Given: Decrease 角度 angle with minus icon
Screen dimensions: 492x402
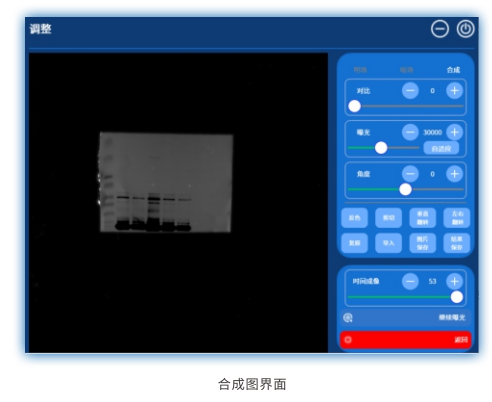Looking at the screenshot, I should [410, 174].
